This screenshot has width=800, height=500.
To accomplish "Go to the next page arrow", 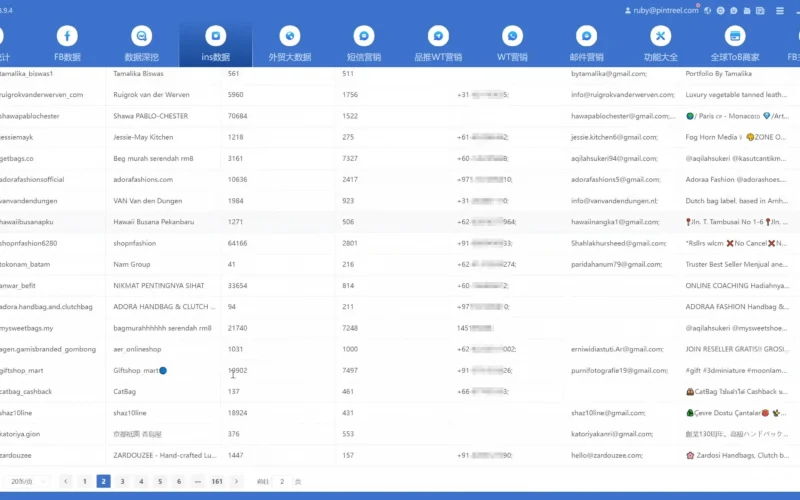I will coord(236,481).
